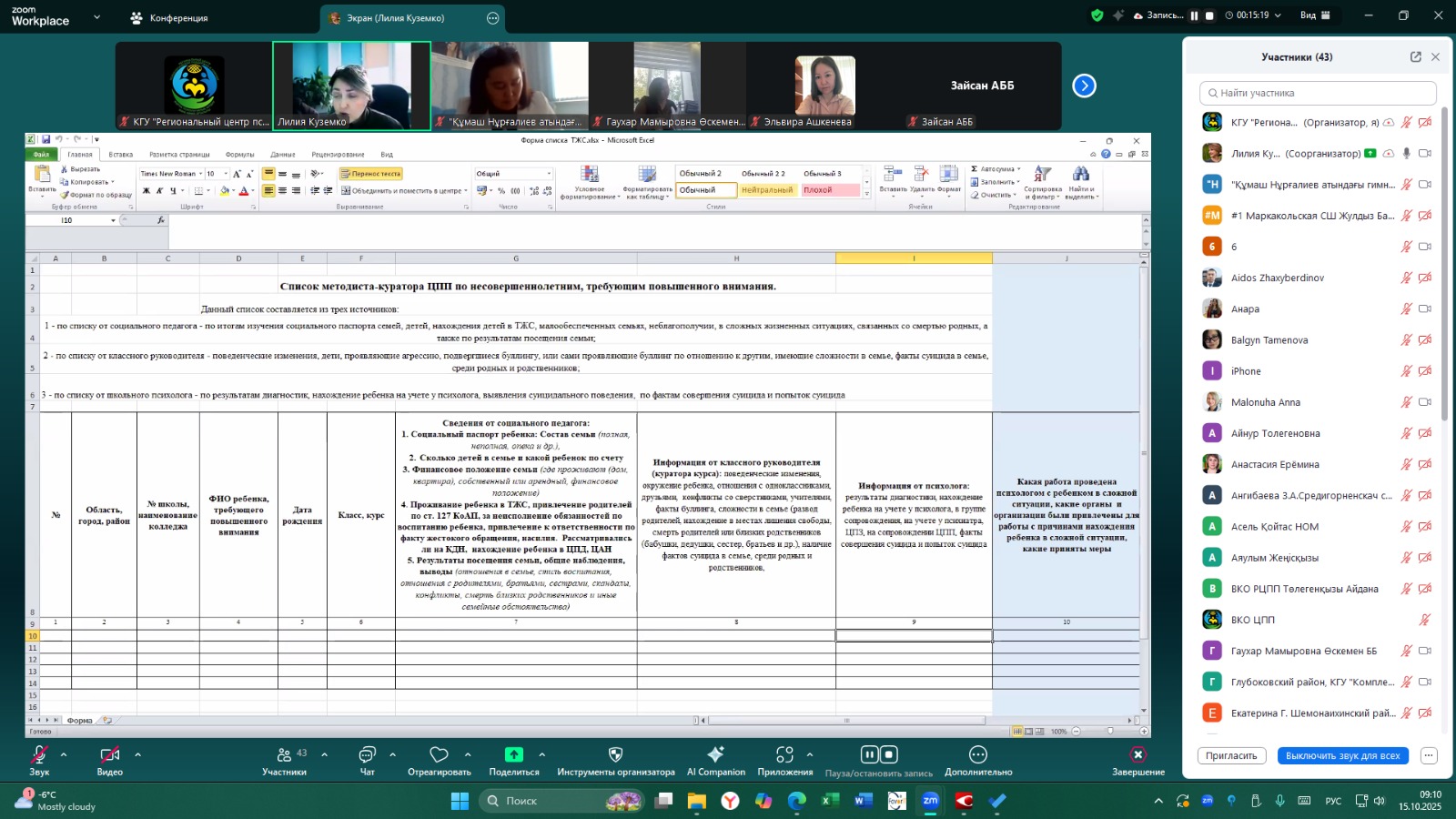Open the Экран (Лилия Куземко) tab
The image size is (1456, 819).
(396, 18)
